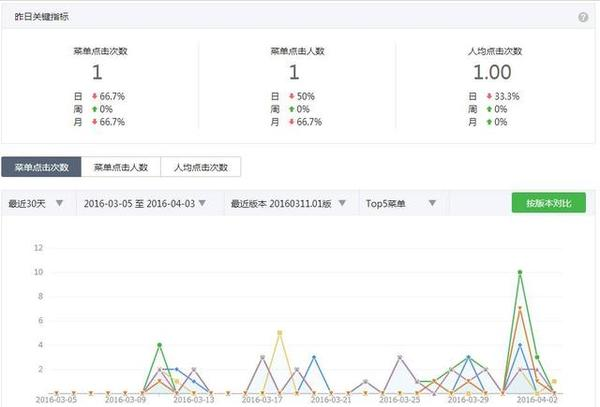Viewport: 600px width, 407px height.
Task: Switch to 菜单点击人数 tab
Action: coord(121,167)
